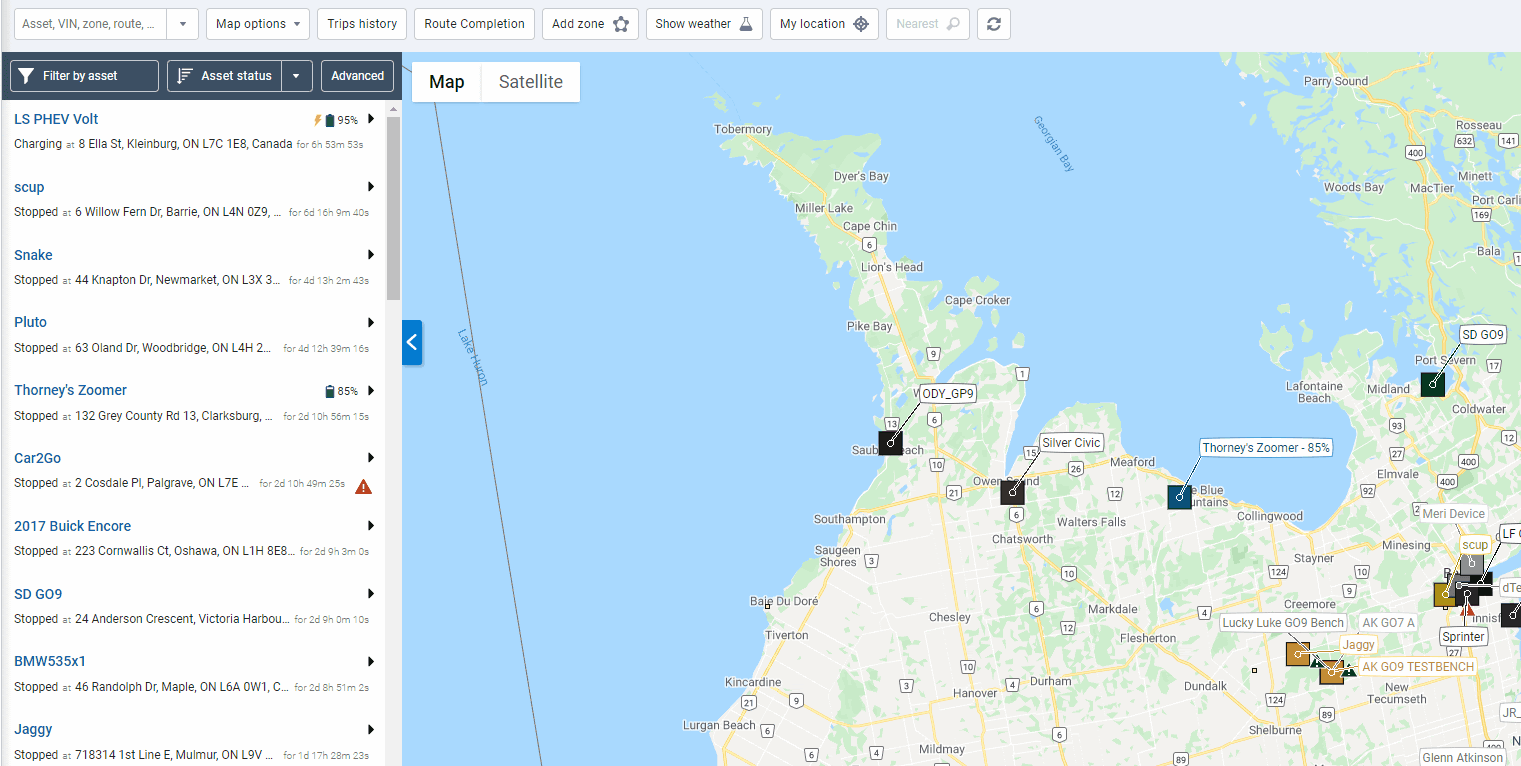Click the Route Completion button
Viewport: 1521px width, 766px height.
click(474, 24)
